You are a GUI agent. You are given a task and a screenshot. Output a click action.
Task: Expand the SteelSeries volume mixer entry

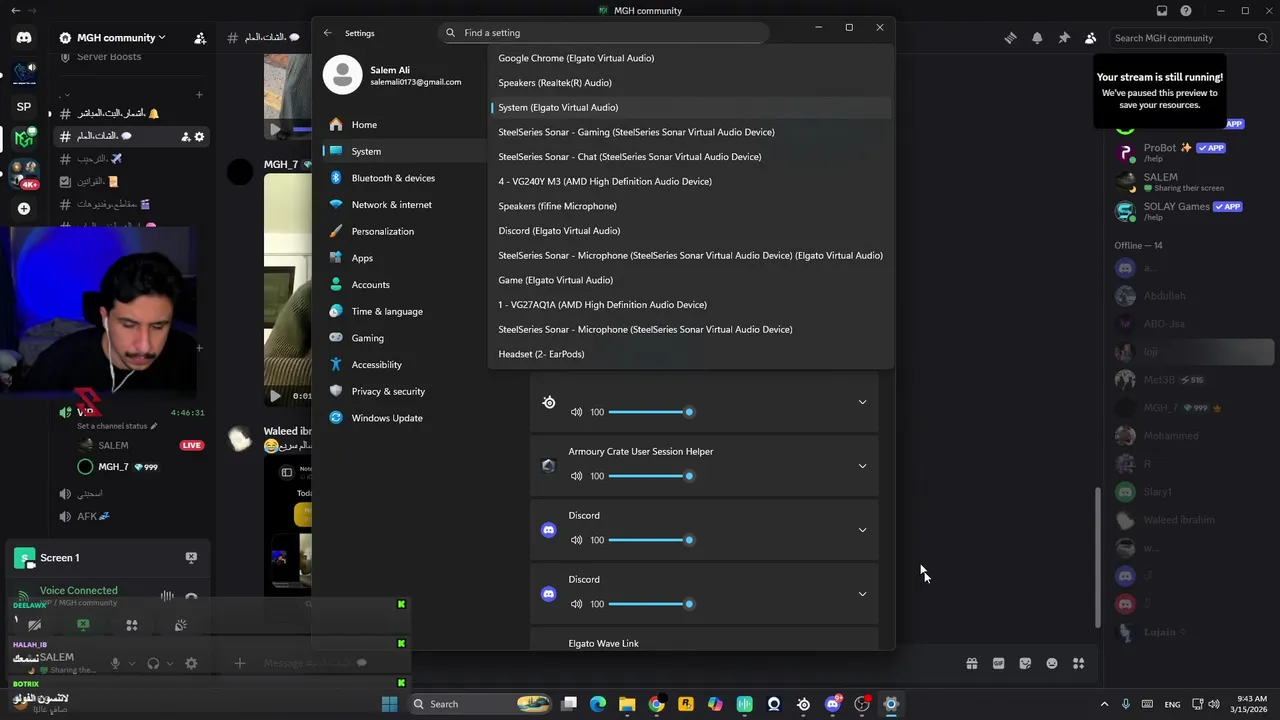862,402
